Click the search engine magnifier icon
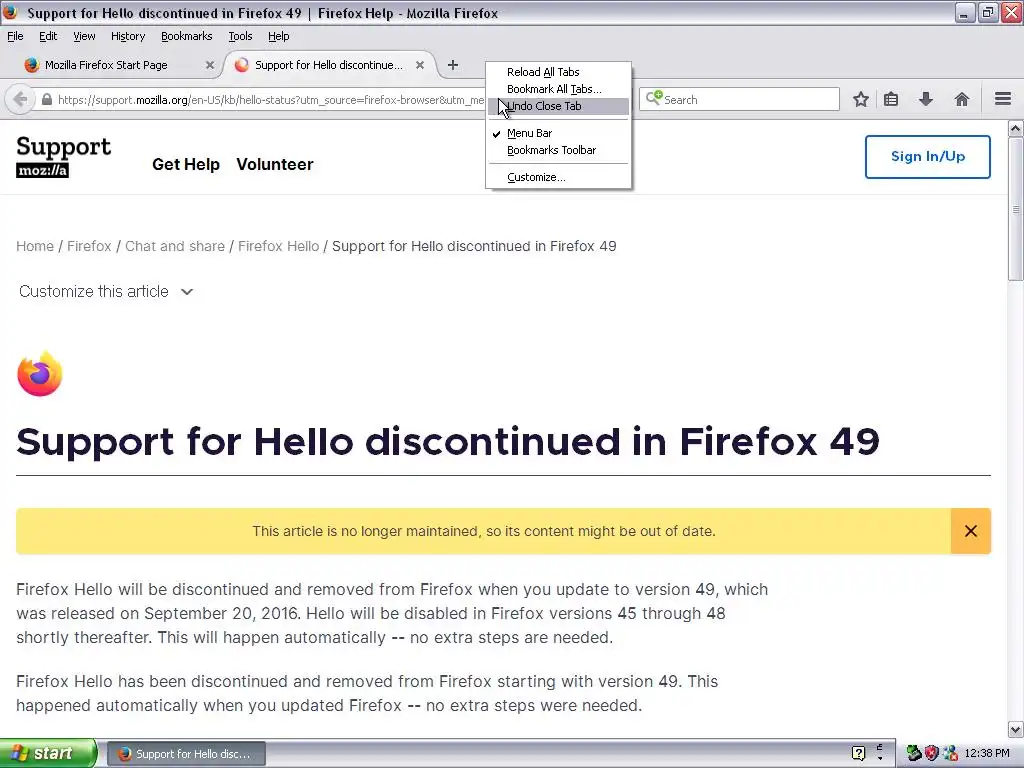1024x768 pixels. tap(654, 99)
